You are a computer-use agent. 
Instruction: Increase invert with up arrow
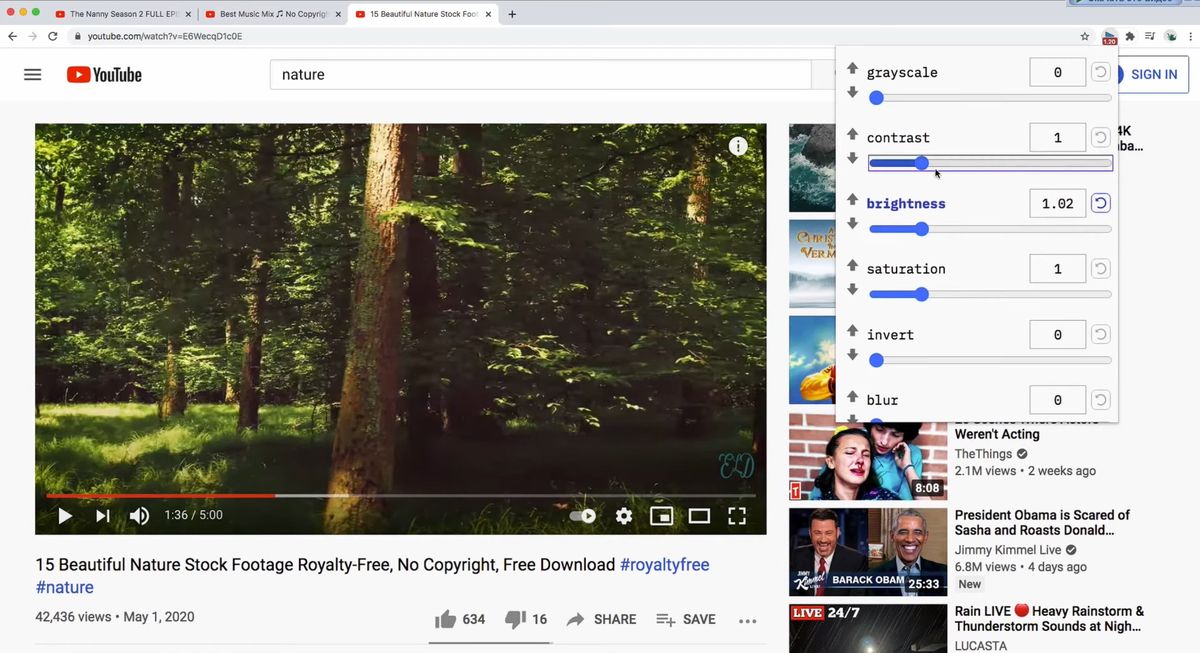click(x=852, y=331)
